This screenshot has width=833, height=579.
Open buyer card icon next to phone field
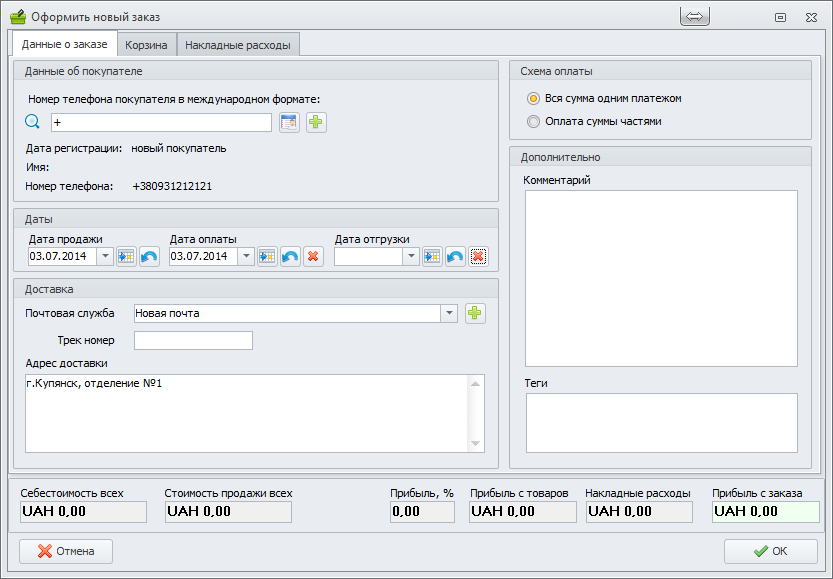point(289,122)
